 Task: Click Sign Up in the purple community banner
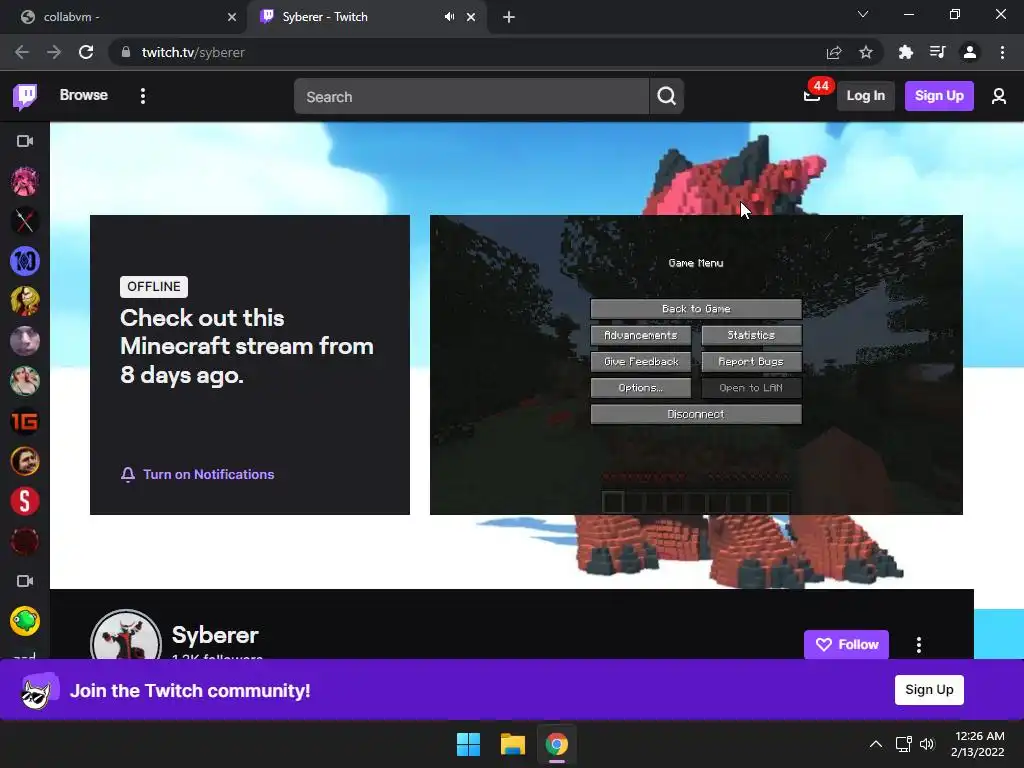click(929, 690)
